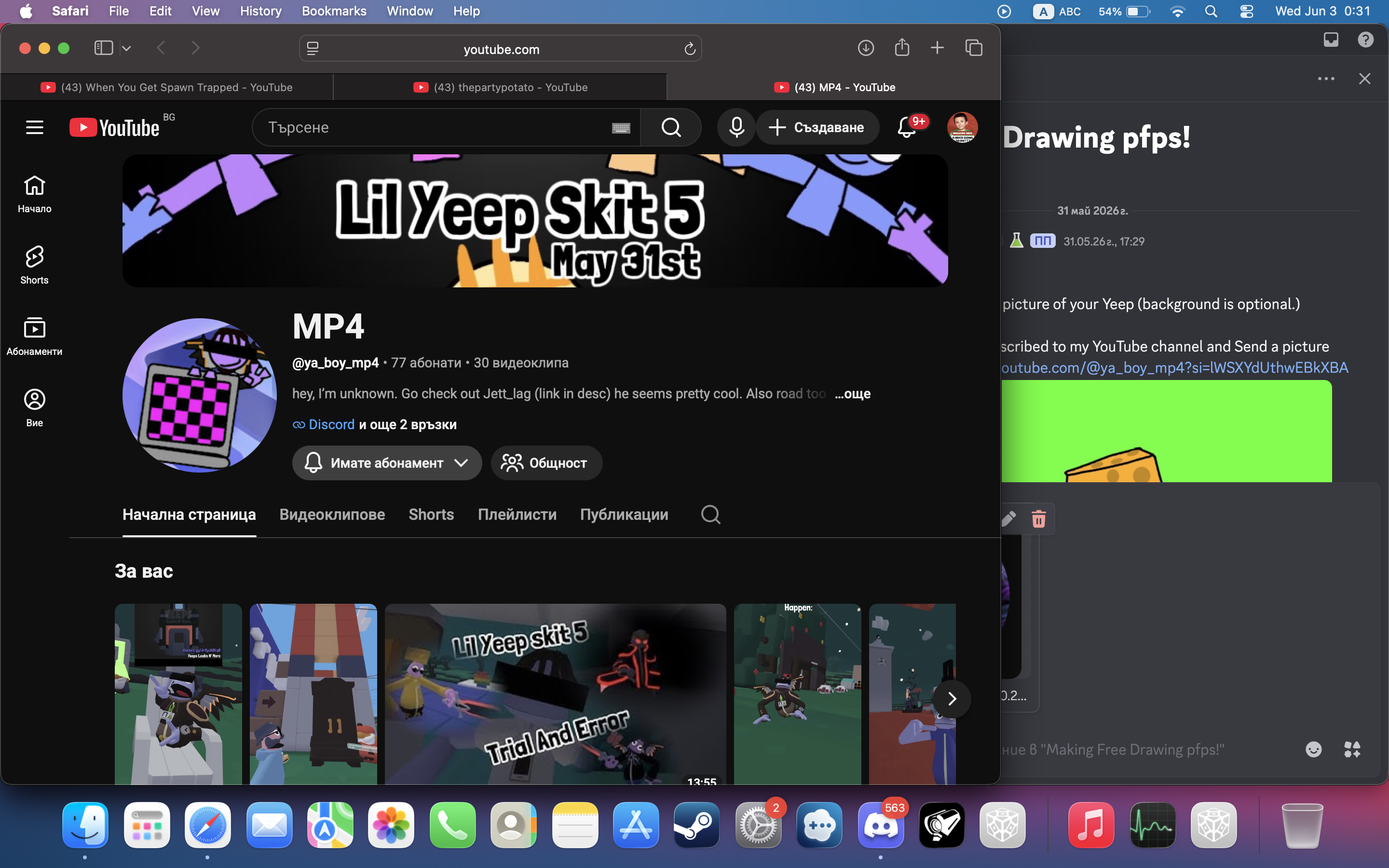Image resolution: width=1389 pixels, height=868 pixels.
Task: Switch to the channel Shorts tab
Action: tap(431, 515)
